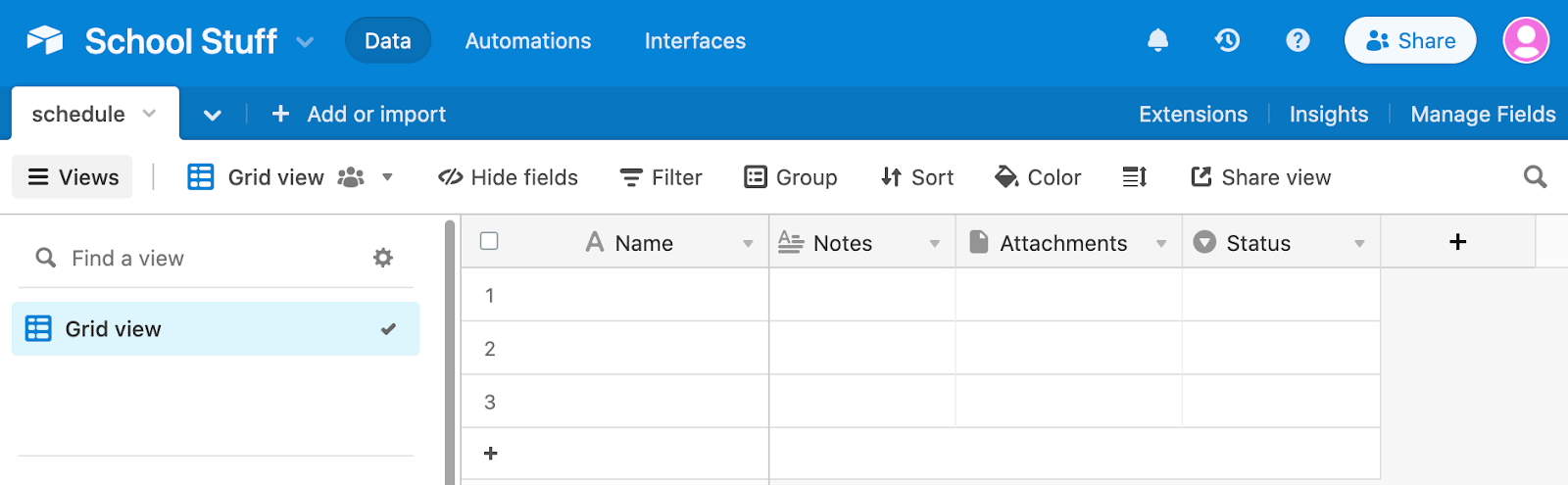Open base history clock icon
The width and height of the screenshot is (1568, 485).
(x=1227, y=40)
